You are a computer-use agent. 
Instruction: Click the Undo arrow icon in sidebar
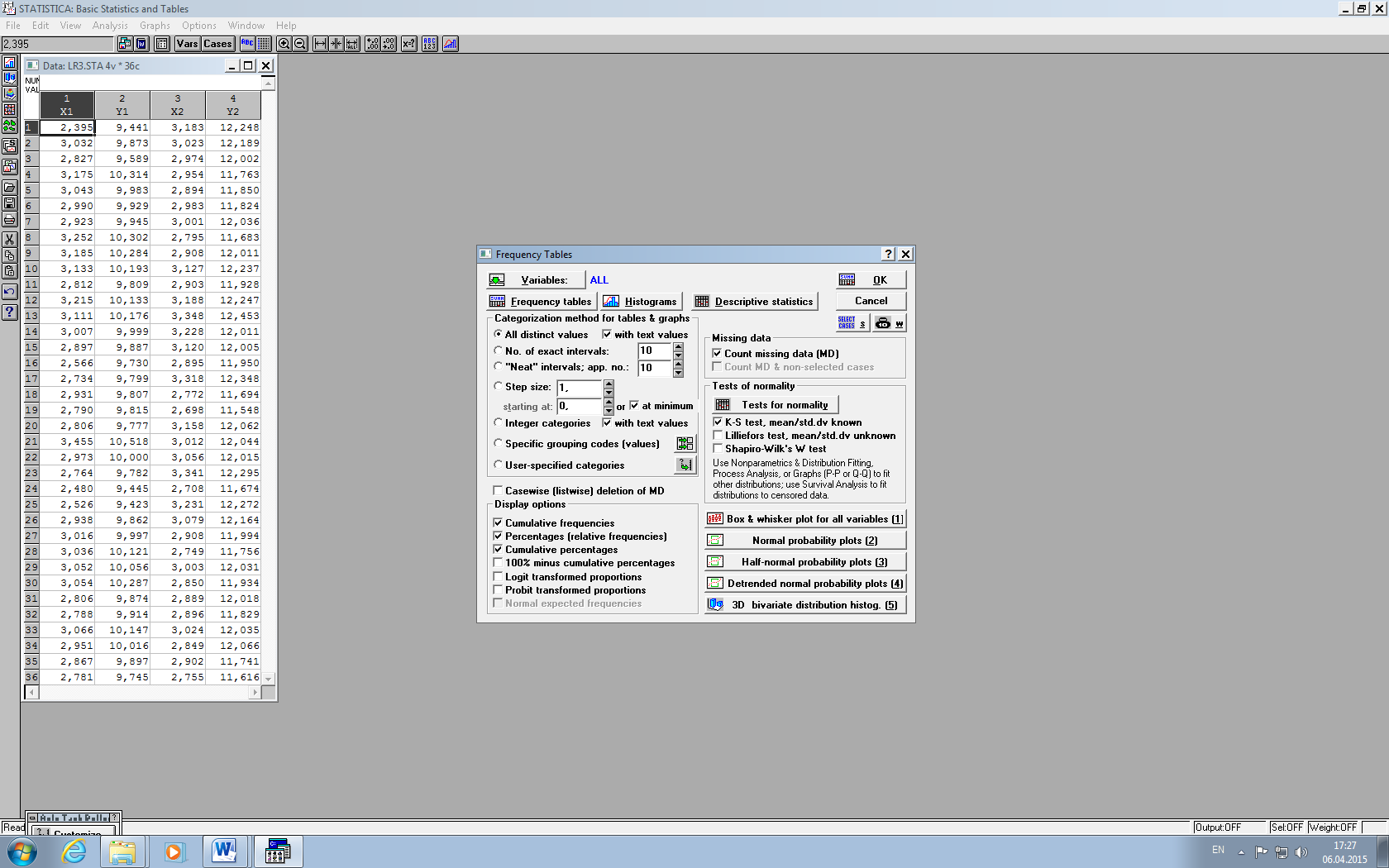point(9,292)
